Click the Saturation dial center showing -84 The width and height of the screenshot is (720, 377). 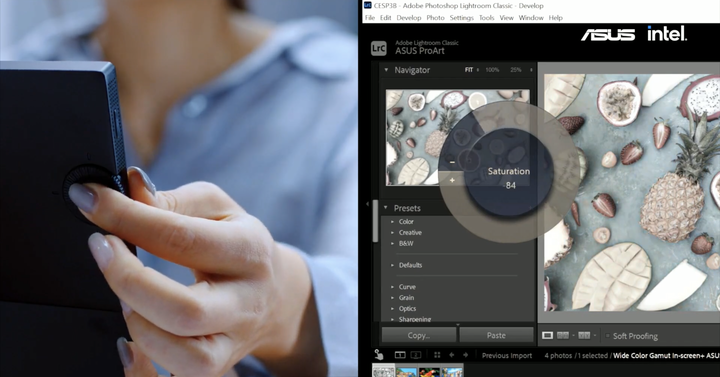[509, 172]
